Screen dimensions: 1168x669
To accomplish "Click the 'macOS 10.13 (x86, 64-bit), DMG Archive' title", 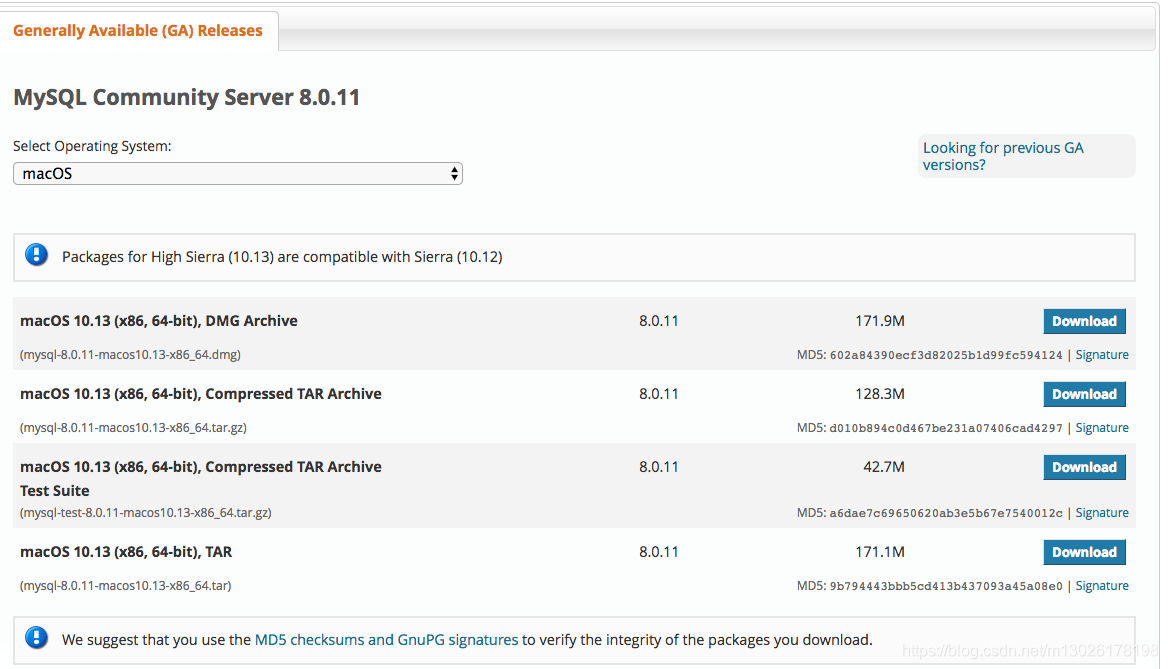I will 159,321.
